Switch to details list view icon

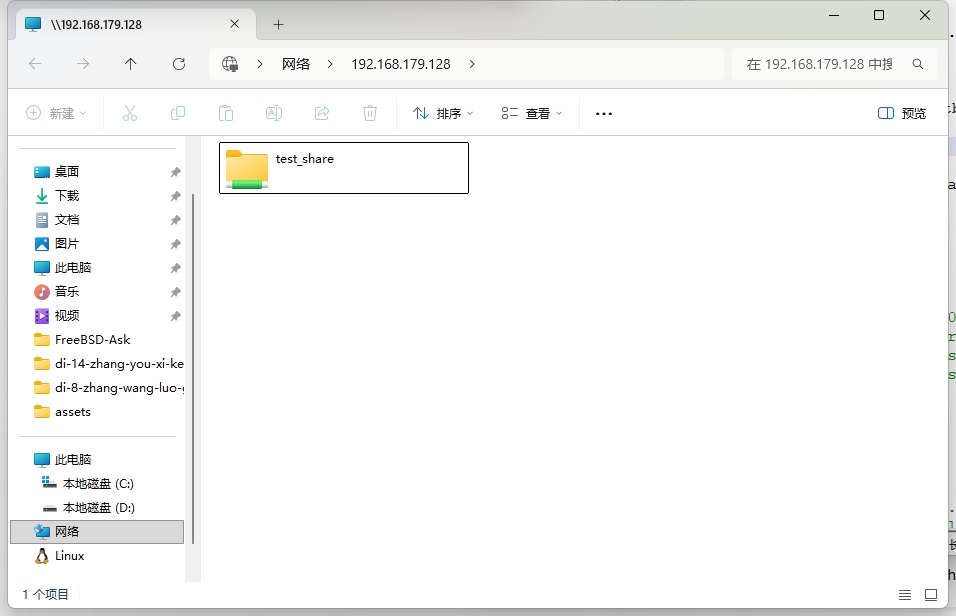(905, 595)
